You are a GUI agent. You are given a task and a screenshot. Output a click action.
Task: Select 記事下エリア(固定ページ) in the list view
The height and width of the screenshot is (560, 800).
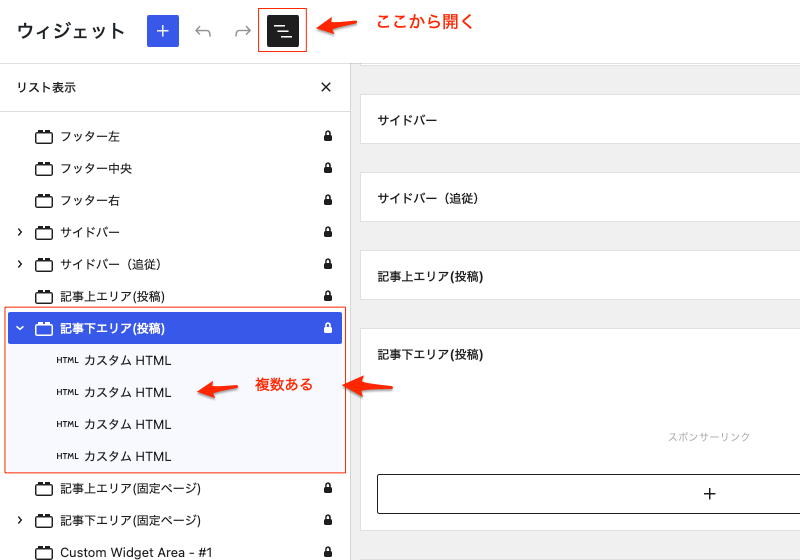click(175, 520)
